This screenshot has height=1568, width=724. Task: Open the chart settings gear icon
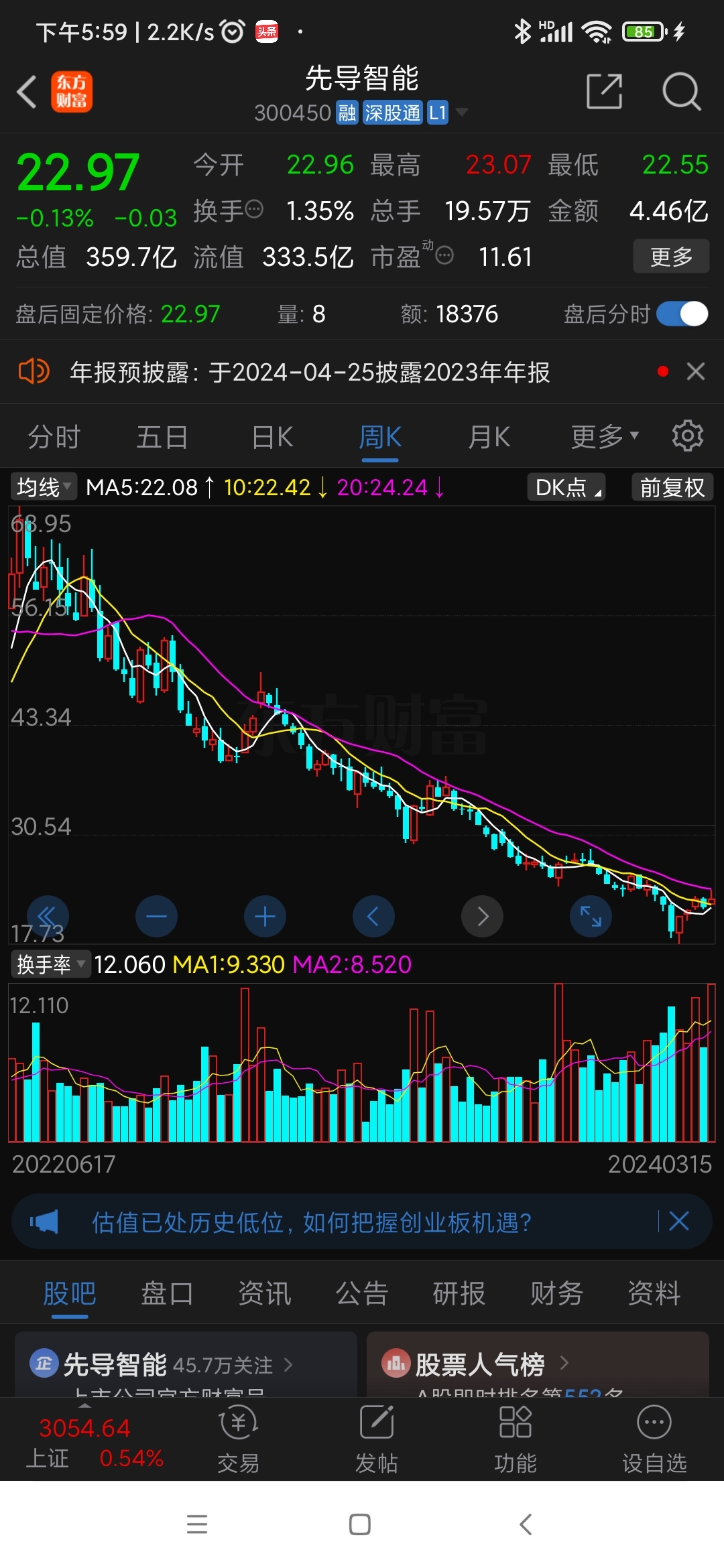688,436
